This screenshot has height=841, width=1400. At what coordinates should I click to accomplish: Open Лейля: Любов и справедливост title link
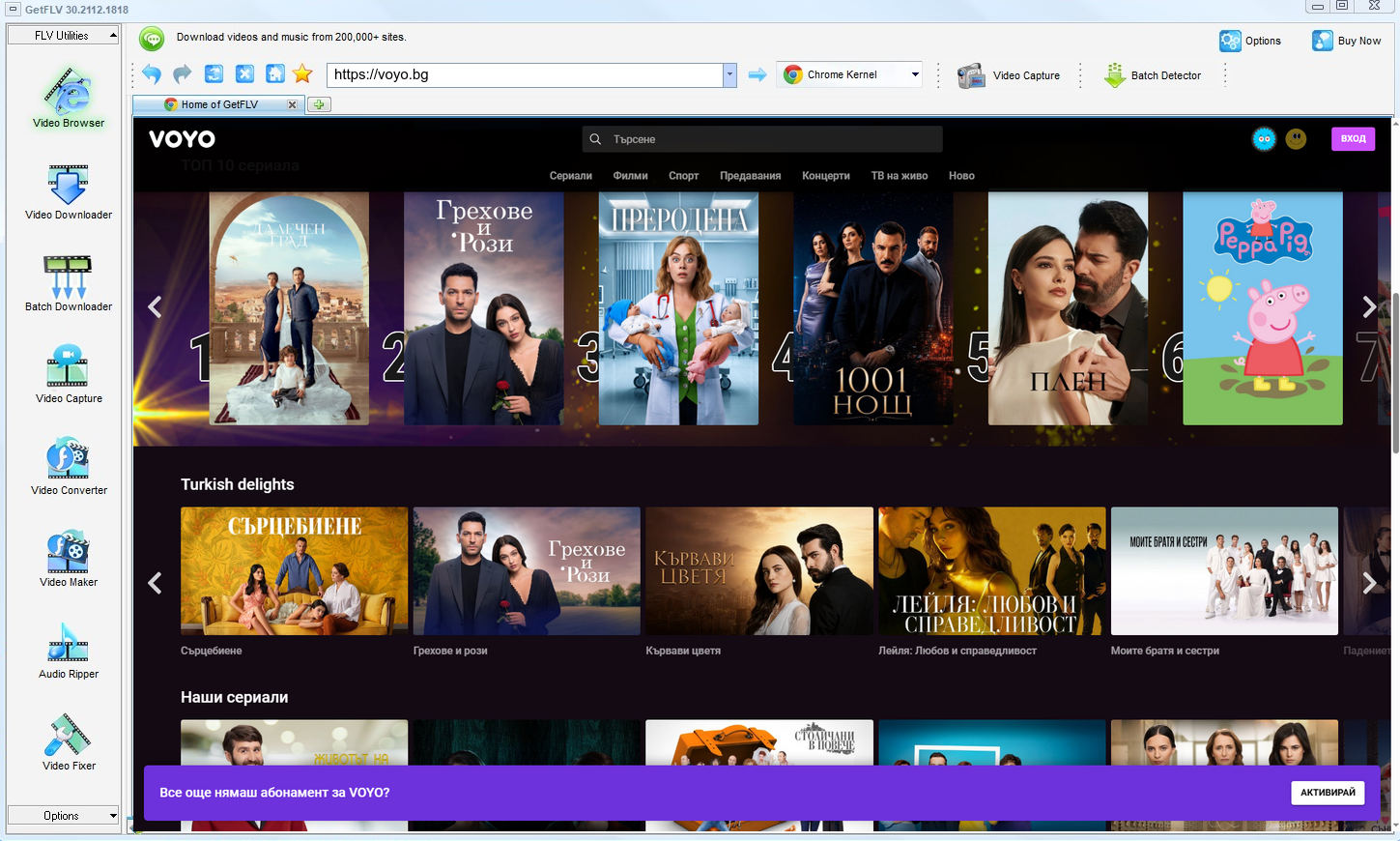tap(957, 651)
